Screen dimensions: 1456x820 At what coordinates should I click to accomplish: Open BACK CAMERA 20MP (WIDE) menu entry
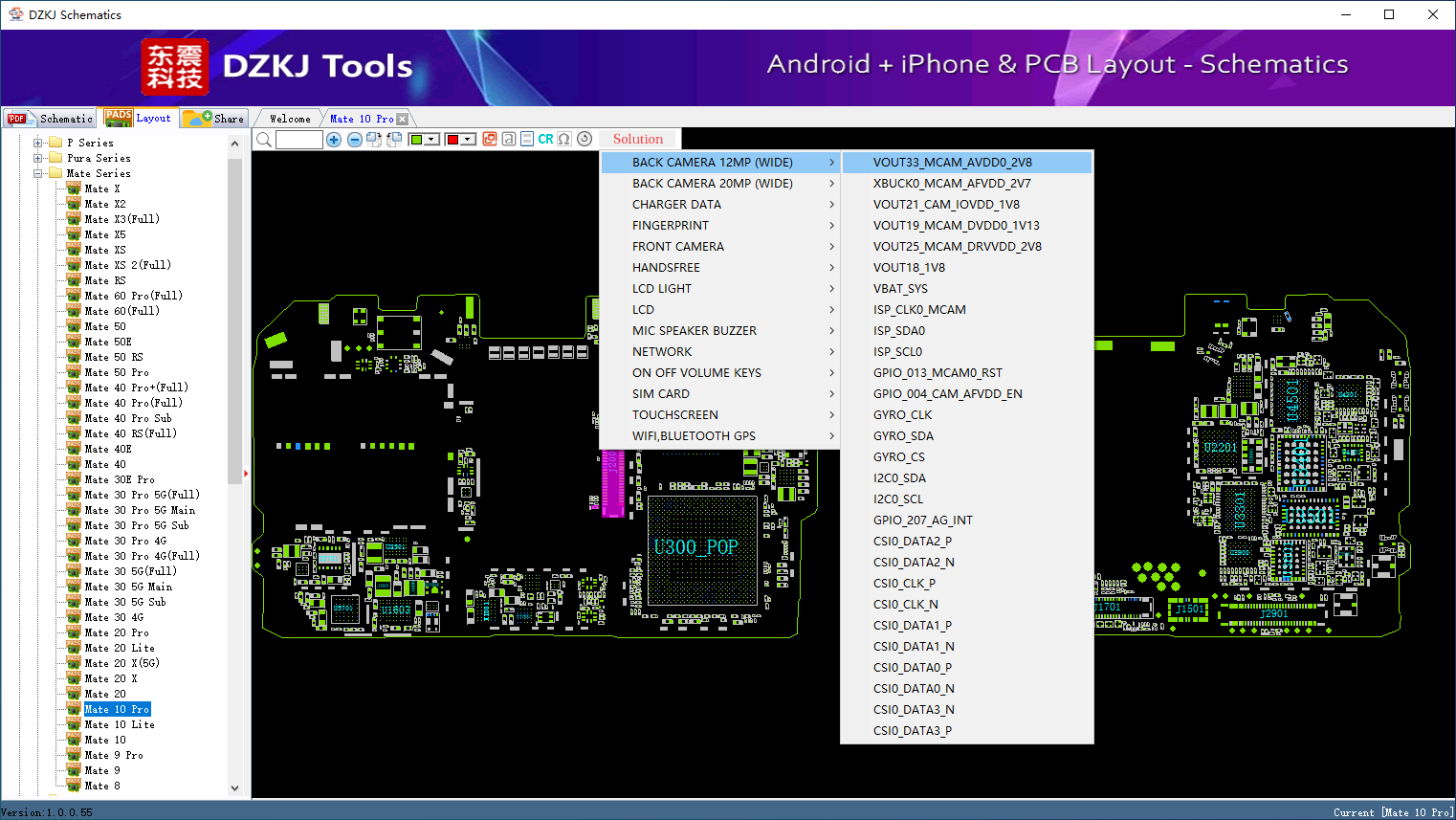coord(720,184)
